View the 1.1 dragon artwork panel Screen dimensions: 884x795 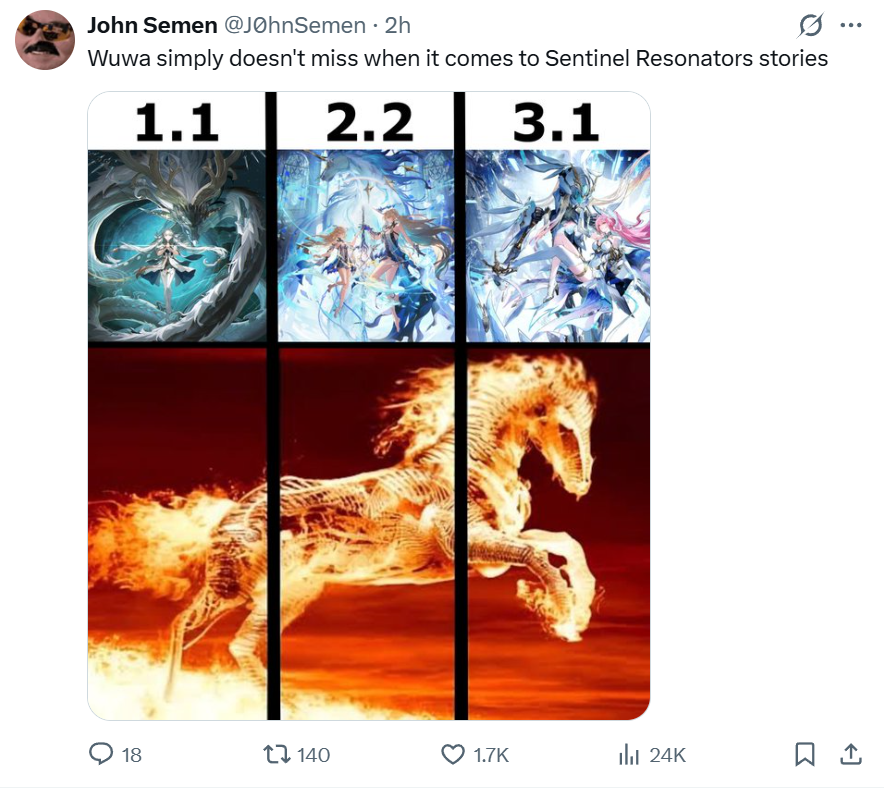tap(177, 246)
